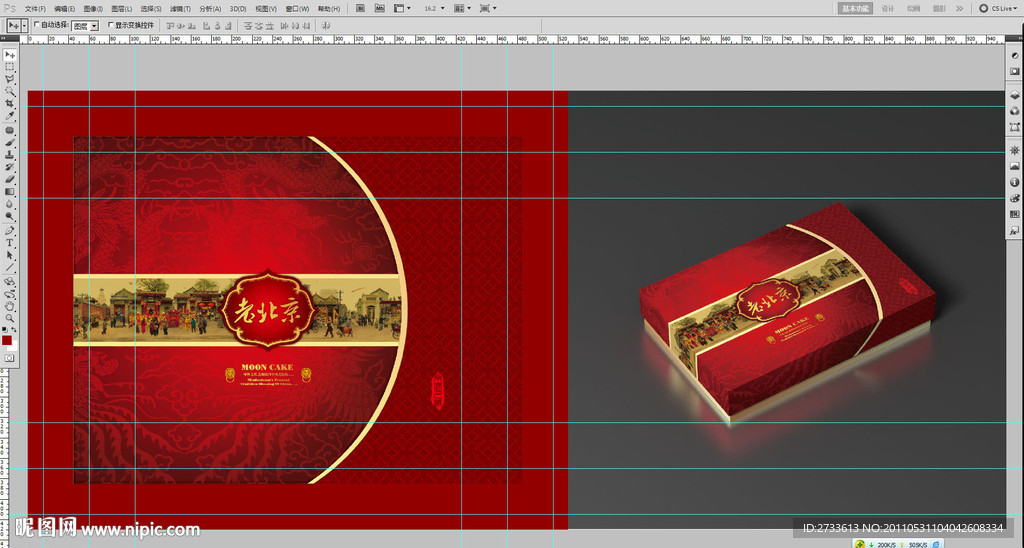1024x548 pixels.
Task: Select the Eyedropper tool
Action: (x=9, y=116)
